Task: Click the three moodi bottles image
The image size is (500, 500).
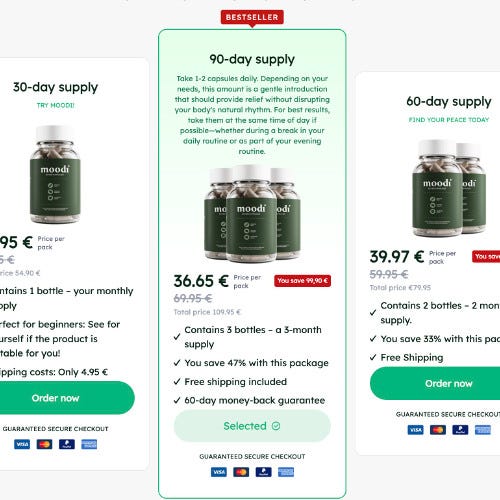Action: 252,214
